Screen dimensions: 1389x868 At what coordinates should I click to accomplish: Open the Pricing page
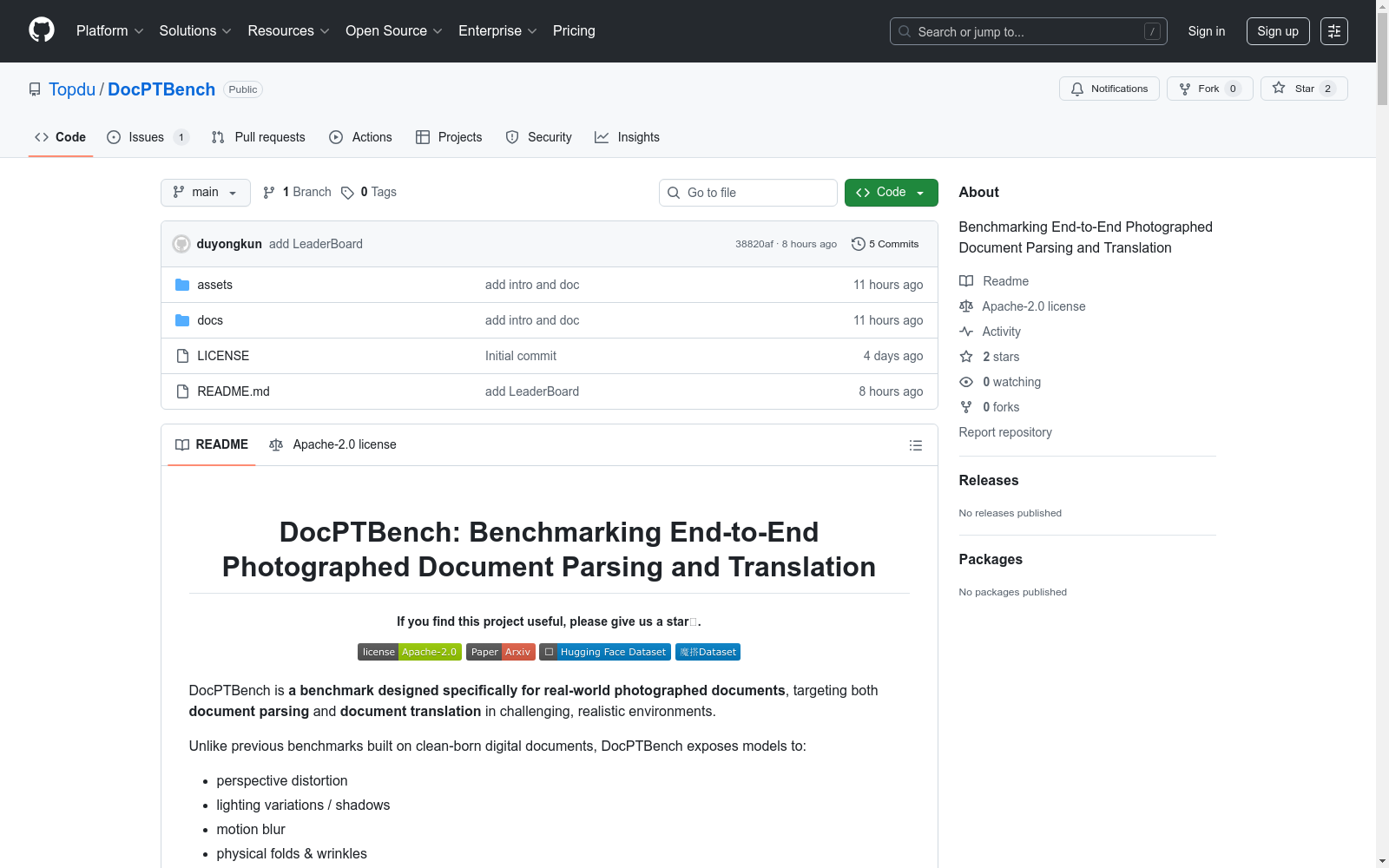[x=574, y=31]
